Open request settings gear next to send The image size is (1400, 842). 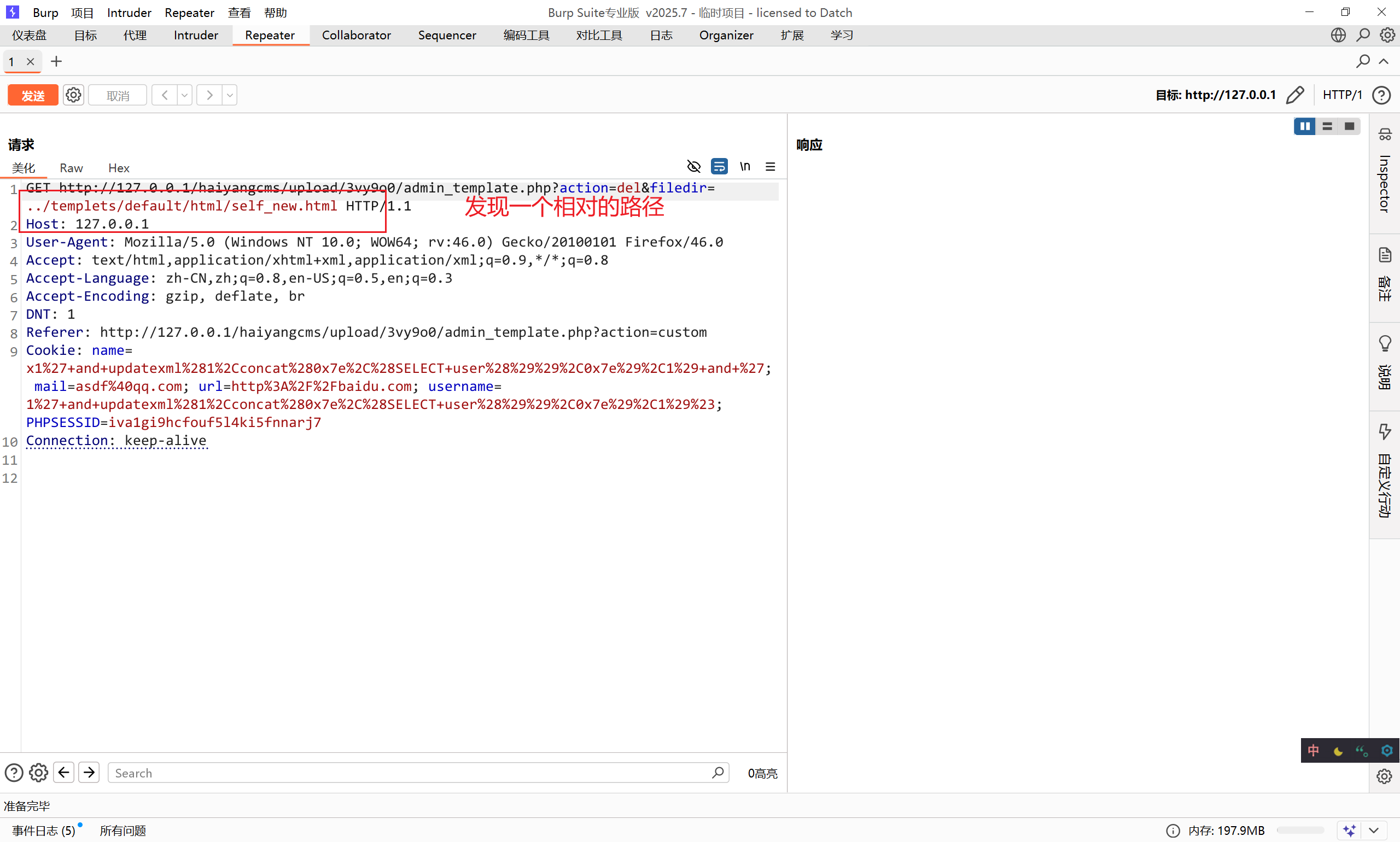(x=73, y=95)
